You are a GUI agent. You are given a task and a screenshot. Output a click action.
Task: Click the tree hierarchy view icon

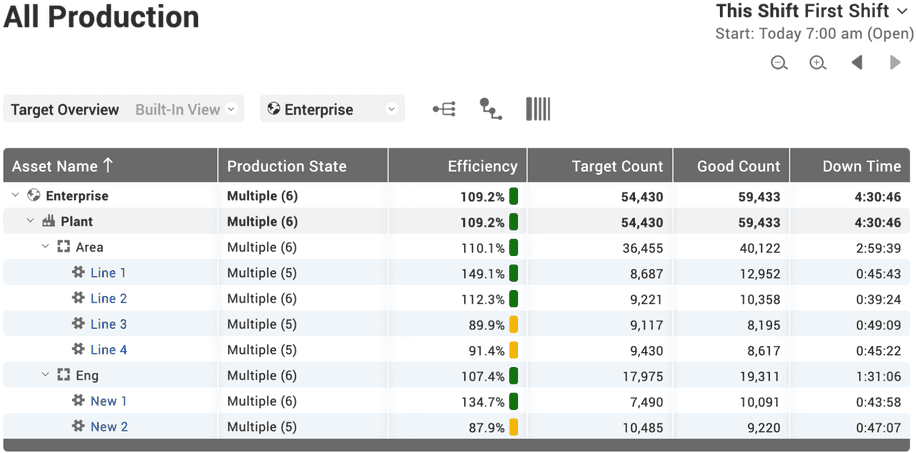click(445, 109)
